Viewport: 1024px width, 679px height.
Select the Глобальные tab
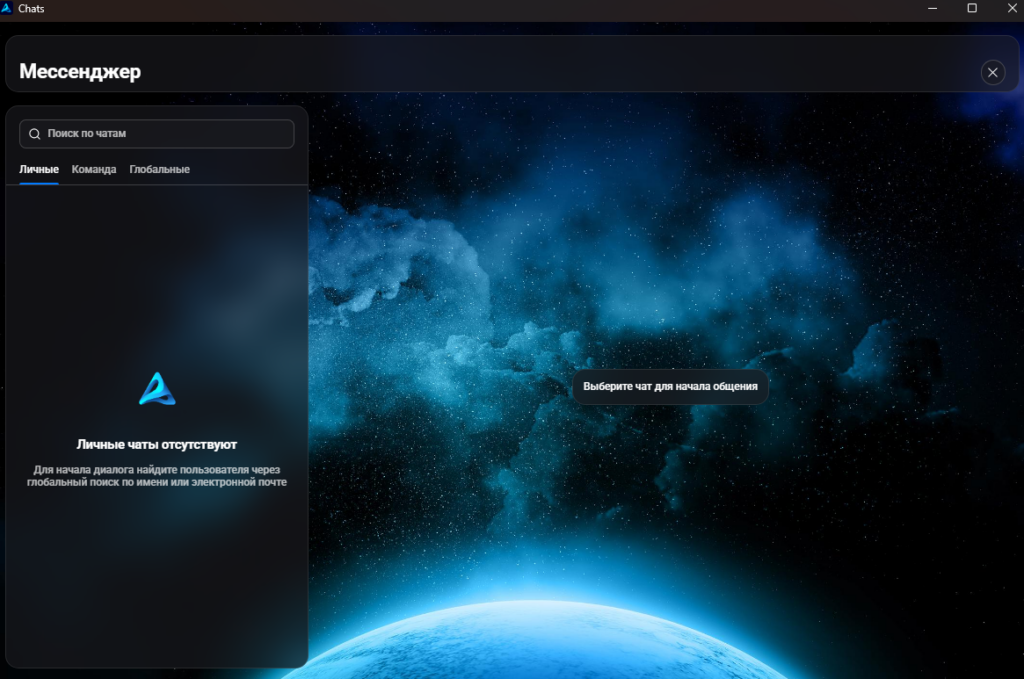coord(159,169)
